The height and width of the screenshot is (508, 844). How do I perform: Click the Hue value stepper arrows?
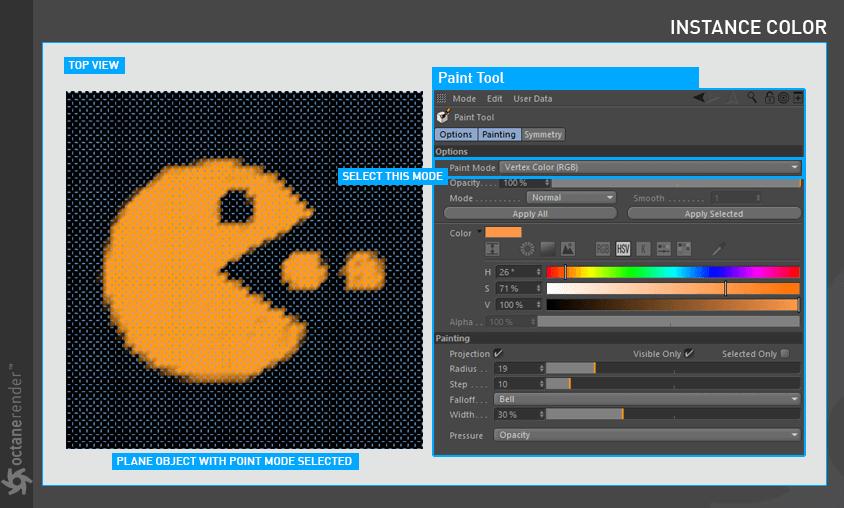(x=538, y=272)
